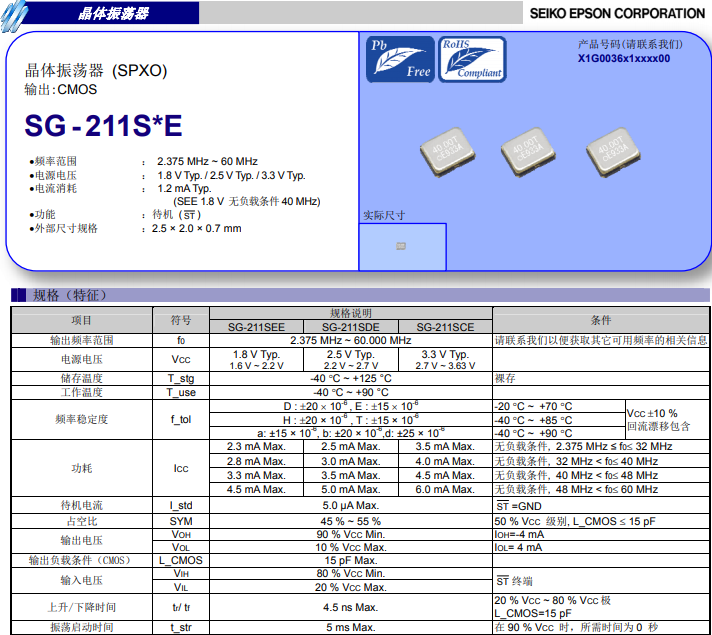Click the SG-211S*E model heading

coord(104,126)
